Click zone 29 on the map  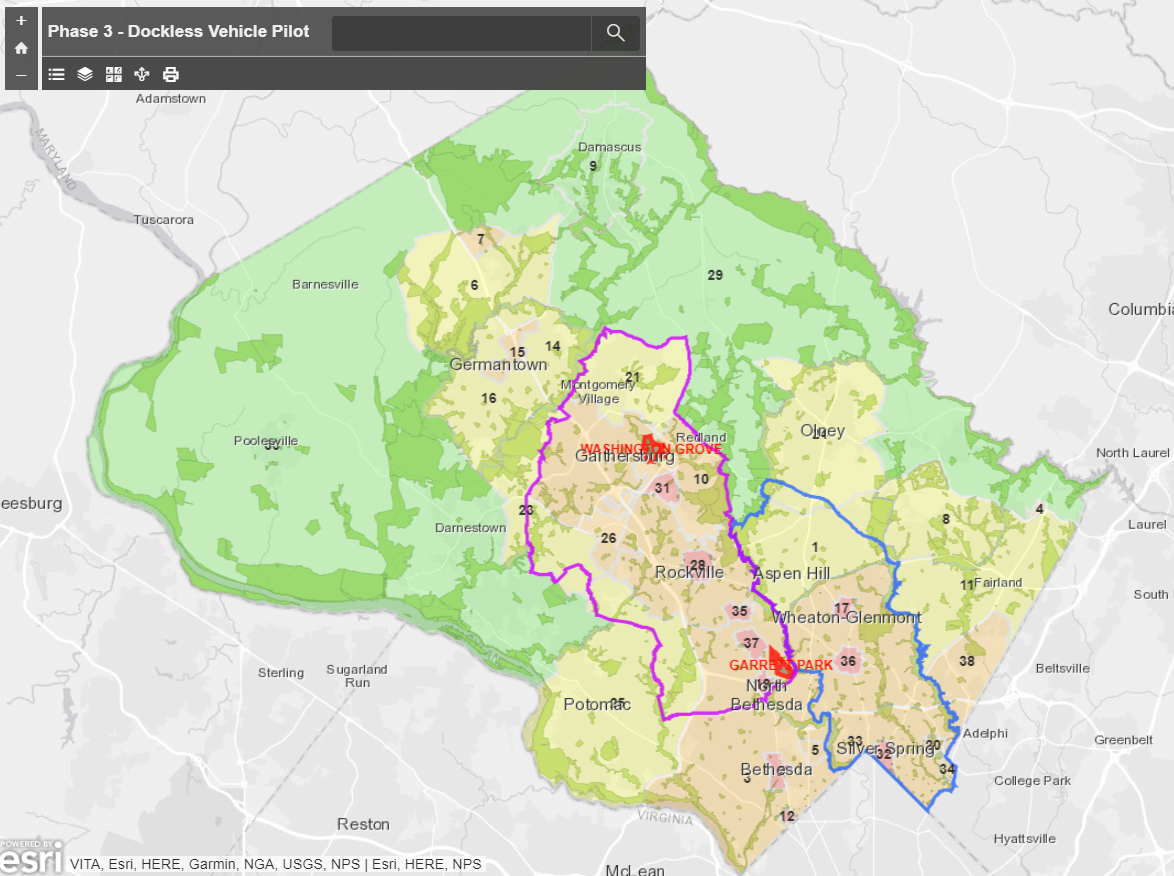coord(715,275)
